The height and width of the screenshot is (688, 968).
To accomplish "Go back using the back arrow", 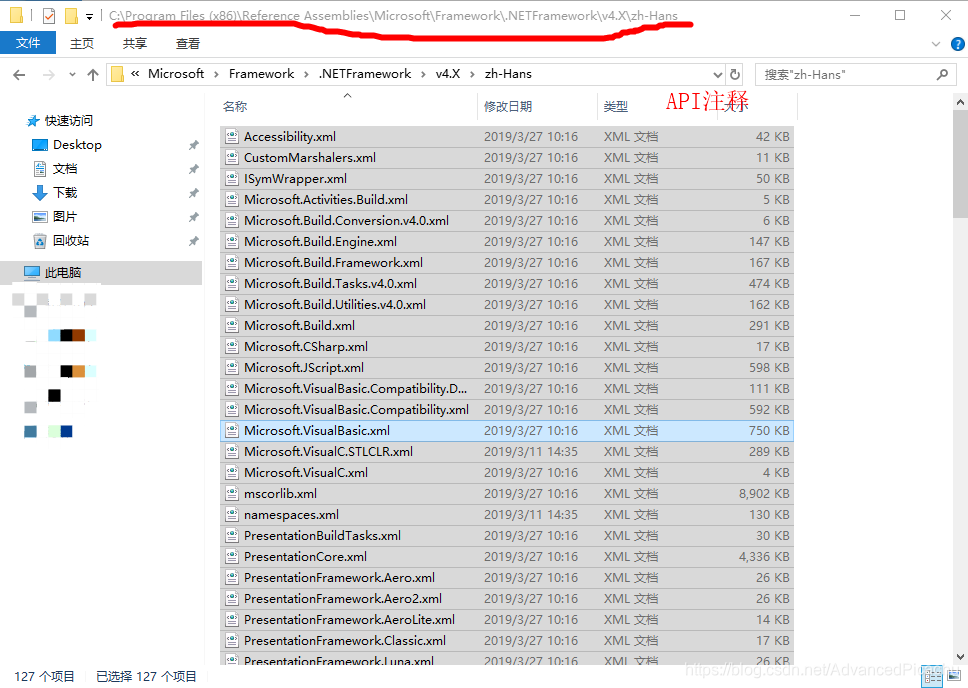I will [x=19, y=75].
